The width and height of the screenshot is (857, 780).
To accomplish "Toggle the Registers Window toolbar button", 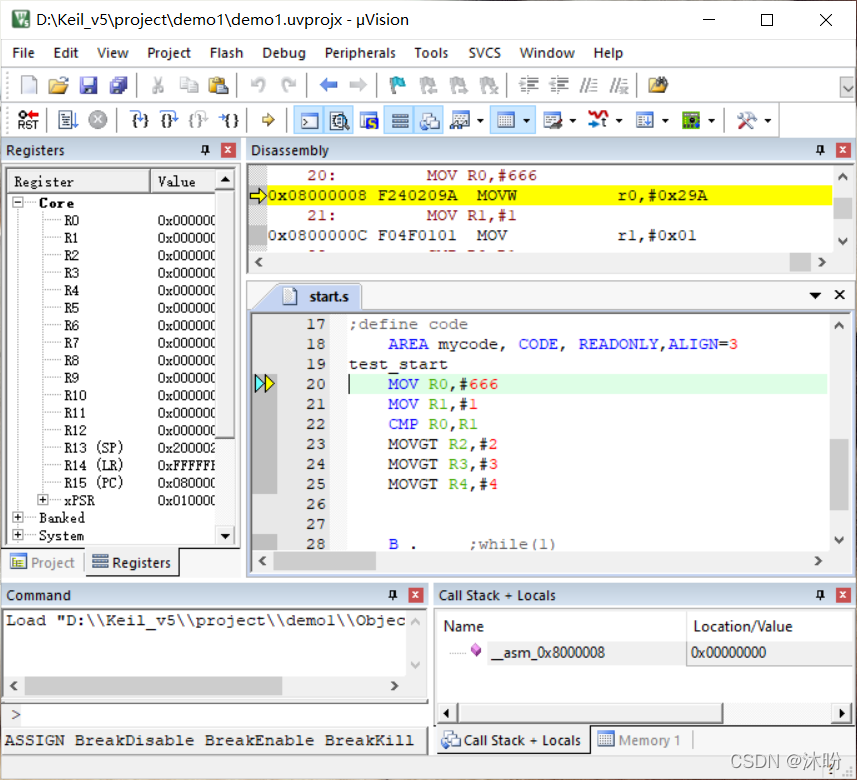I will 400,120.
